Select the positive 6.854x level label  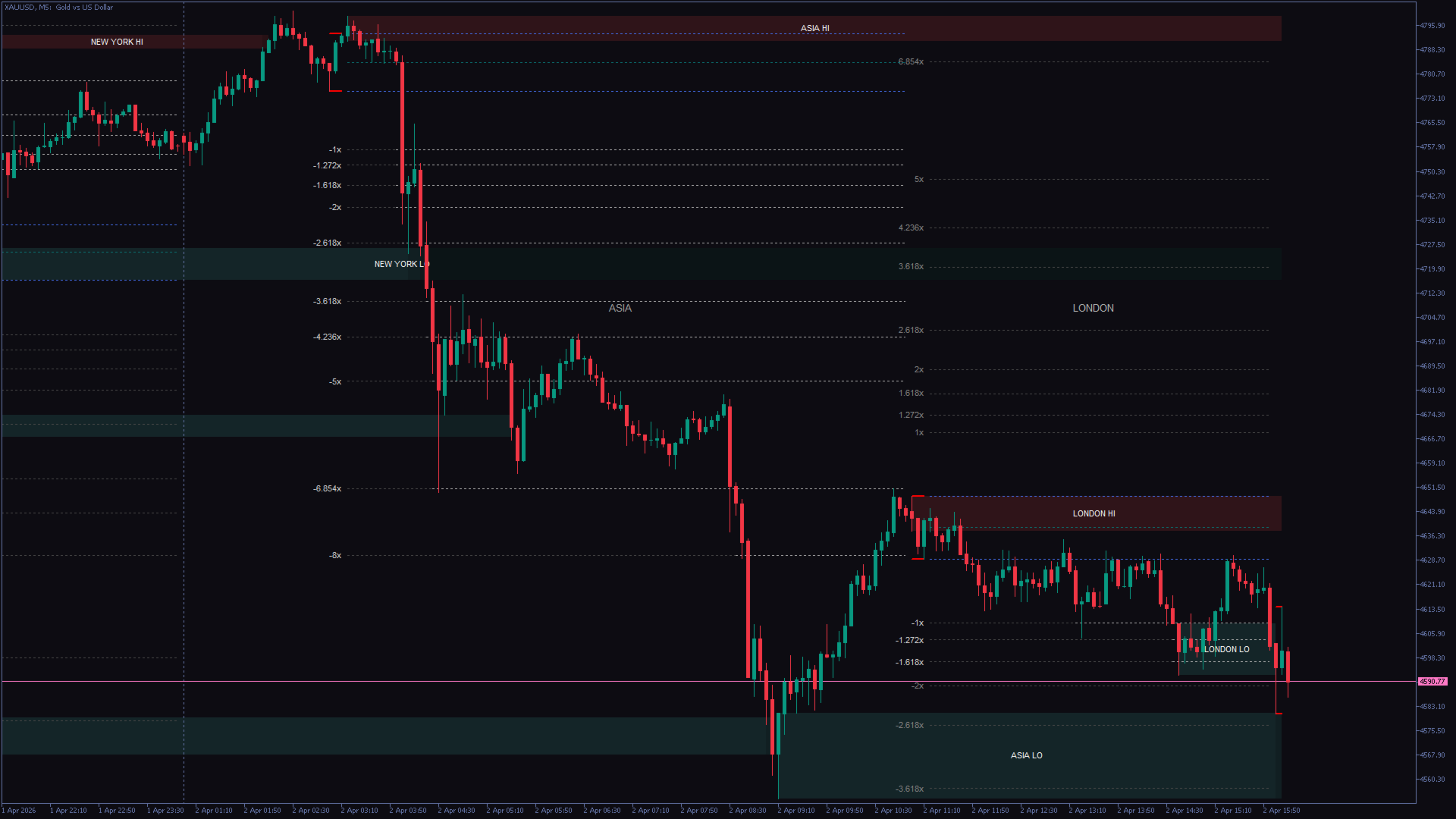(x=911, y=61)
